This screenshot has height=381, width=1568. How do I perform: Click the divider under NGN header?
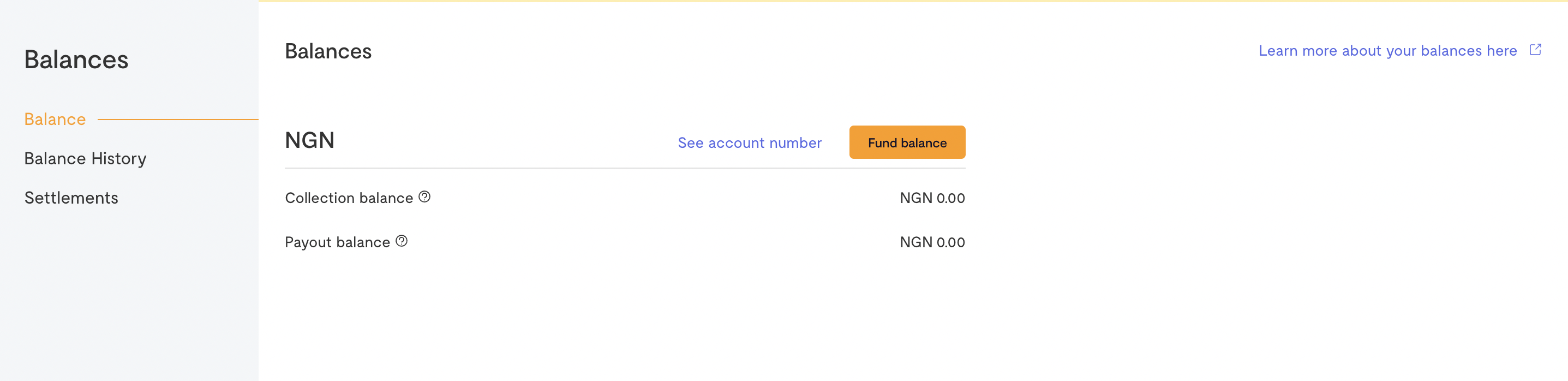[x=625, y=168]
